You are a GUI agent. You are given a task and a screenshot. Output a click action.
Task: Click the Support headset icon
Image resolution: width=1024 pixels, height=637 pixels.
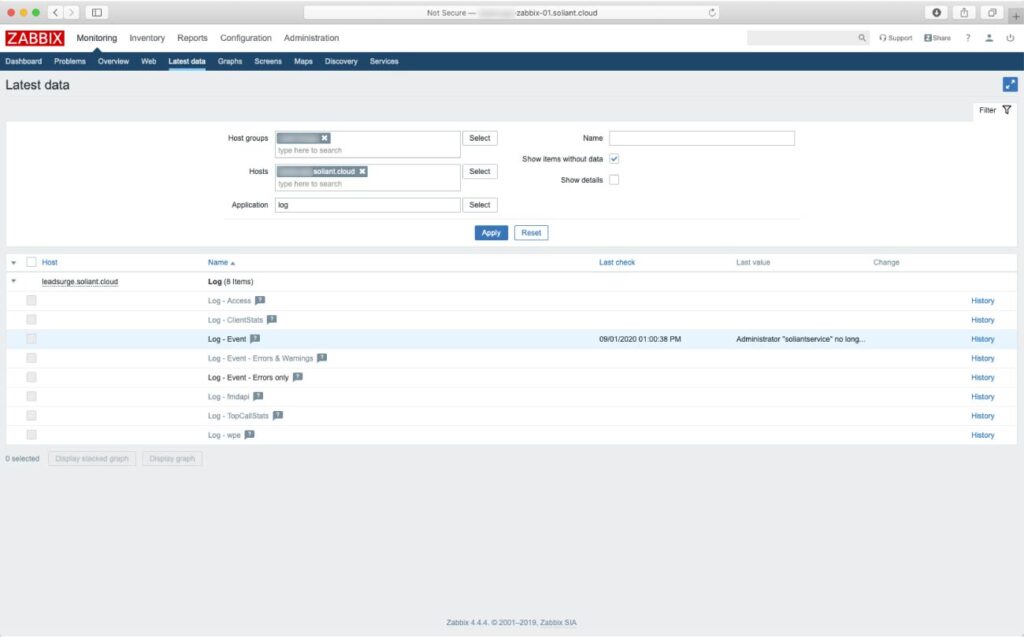(883, 38)
